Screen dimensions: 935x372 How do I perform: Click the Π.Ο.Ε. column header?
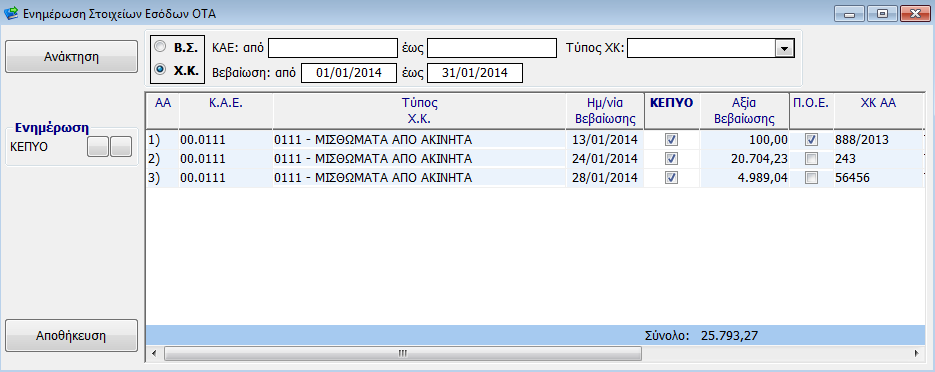click(811, 110)
